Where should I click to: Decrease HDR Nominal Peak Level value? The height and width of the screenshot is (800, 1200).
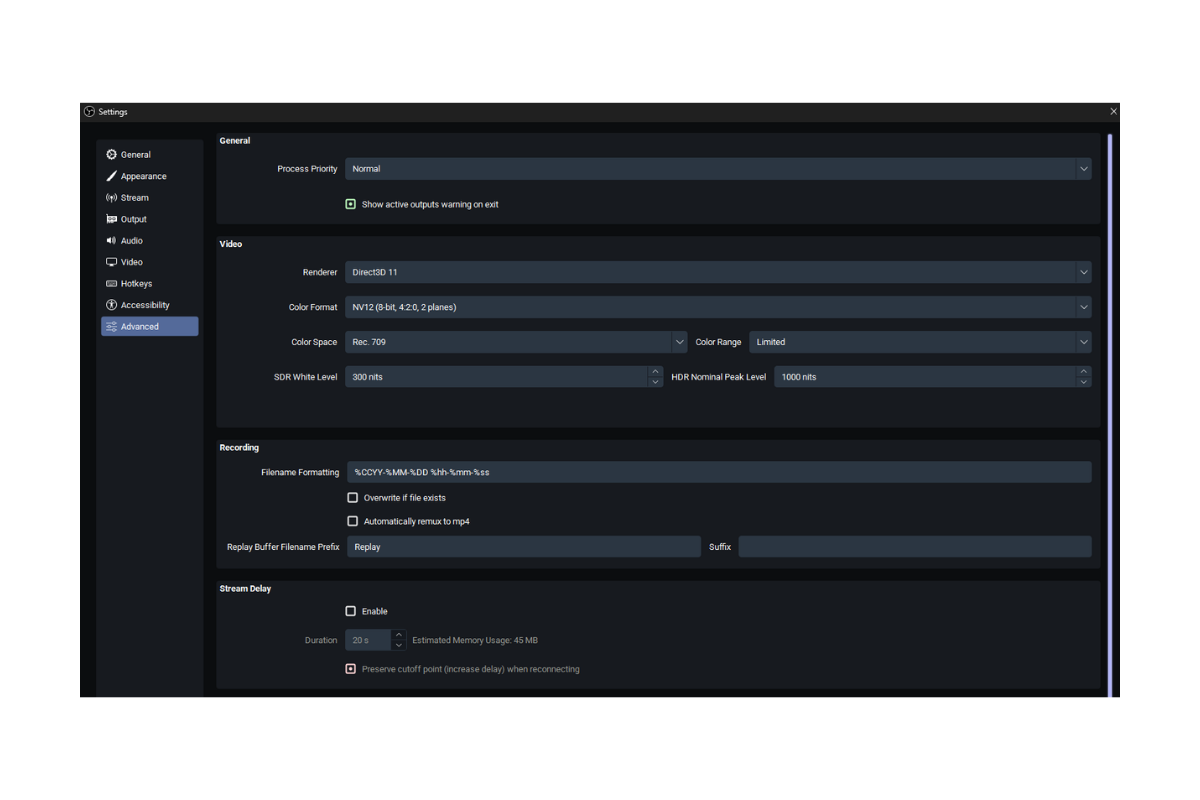pyautogui.click(x=1084, y=382)
